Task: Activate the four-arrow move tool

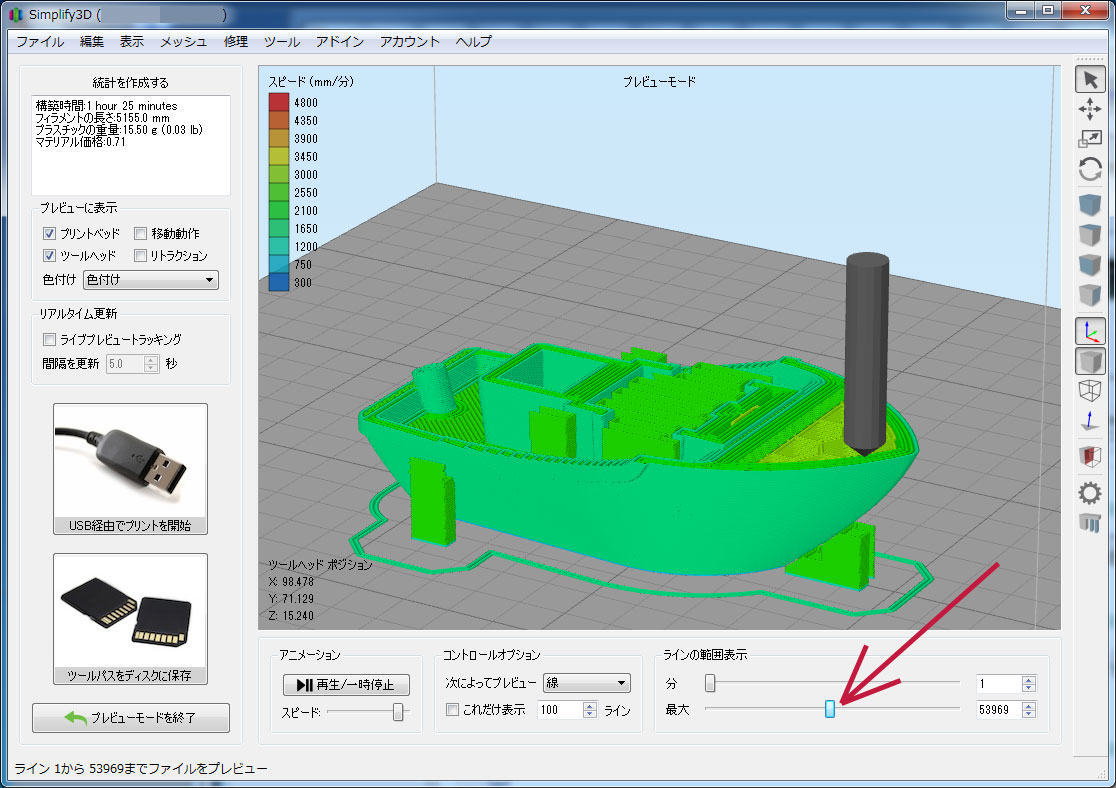Action: (1090, 109)
